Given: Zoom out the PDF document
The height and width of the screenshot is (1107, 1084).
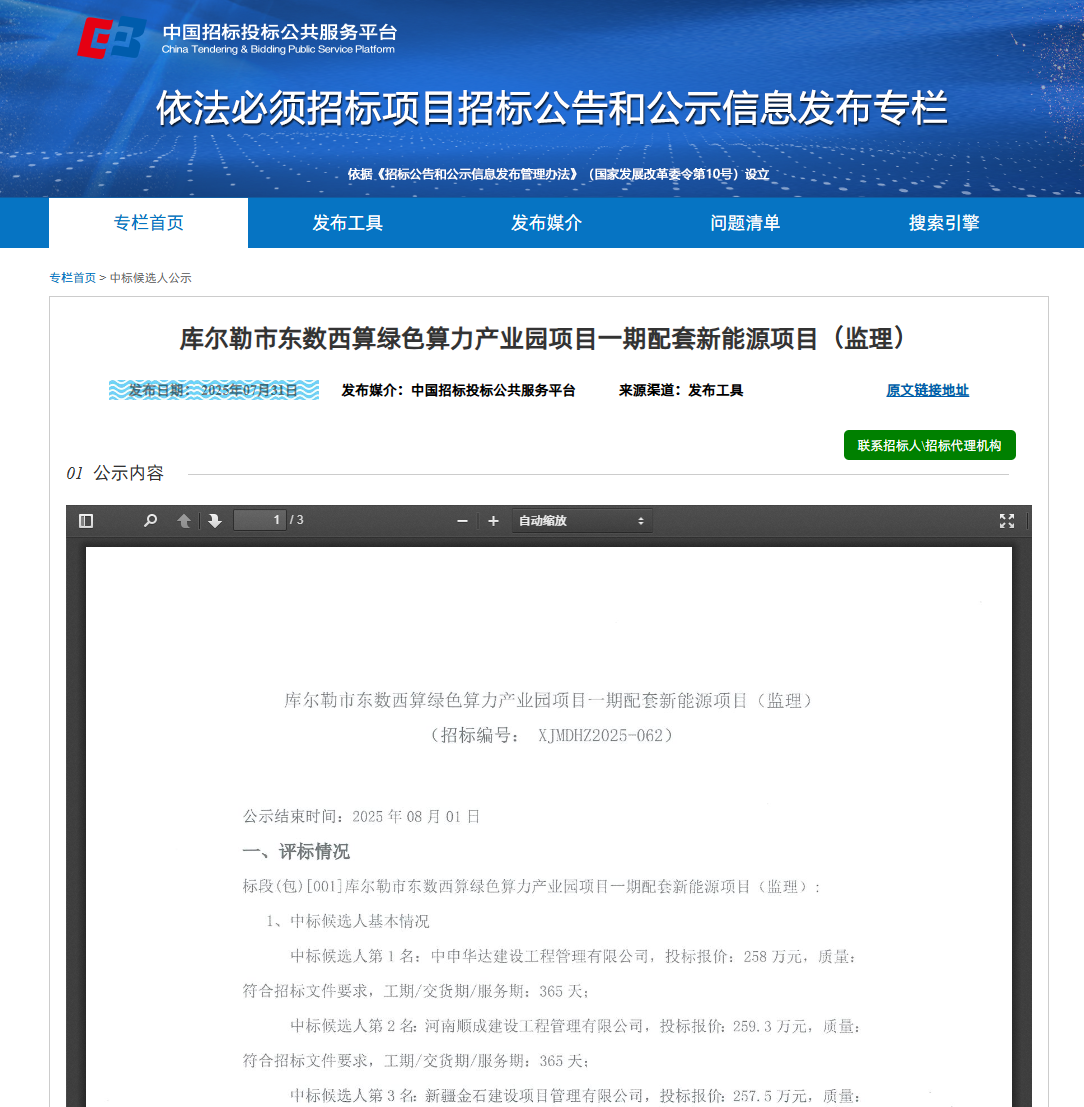Looking at the screenshot, I should pyautogui.click(x=462, y=521).
